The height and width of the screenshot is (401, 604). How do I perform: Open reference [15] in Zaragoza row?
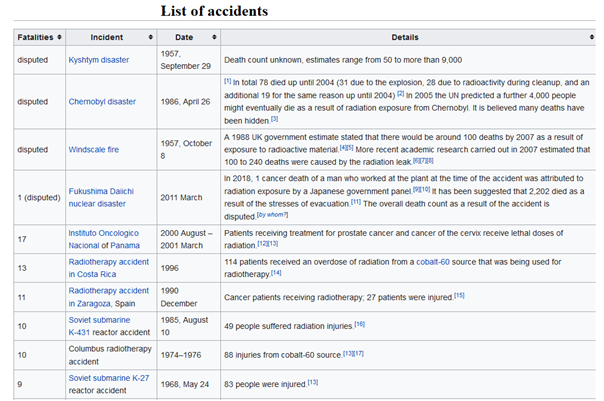pyautogui.click(x=459, y=295)
